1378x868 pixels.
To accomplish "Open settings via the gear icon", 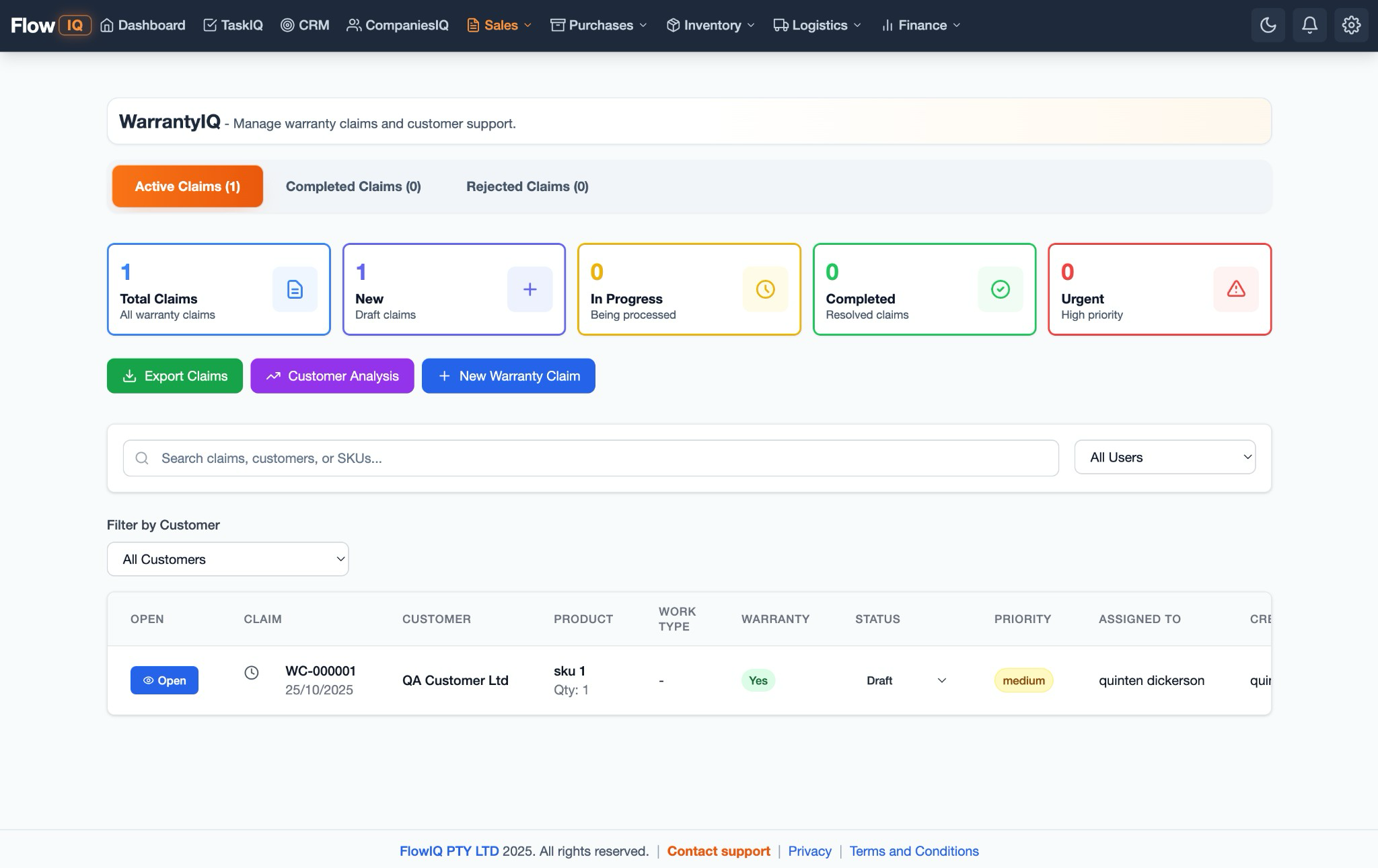I will pyautogui.click(x=1351, y=25).
